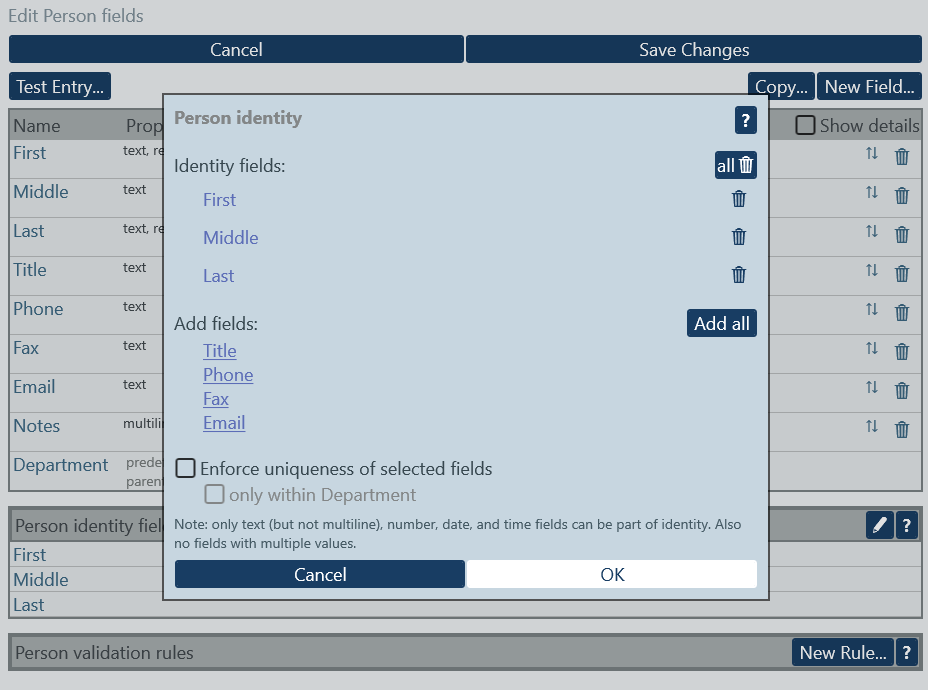This screenshot has width=928, height=690.
Task: Delete all identity fields with the trash-all icon
Action: [735, 164]
